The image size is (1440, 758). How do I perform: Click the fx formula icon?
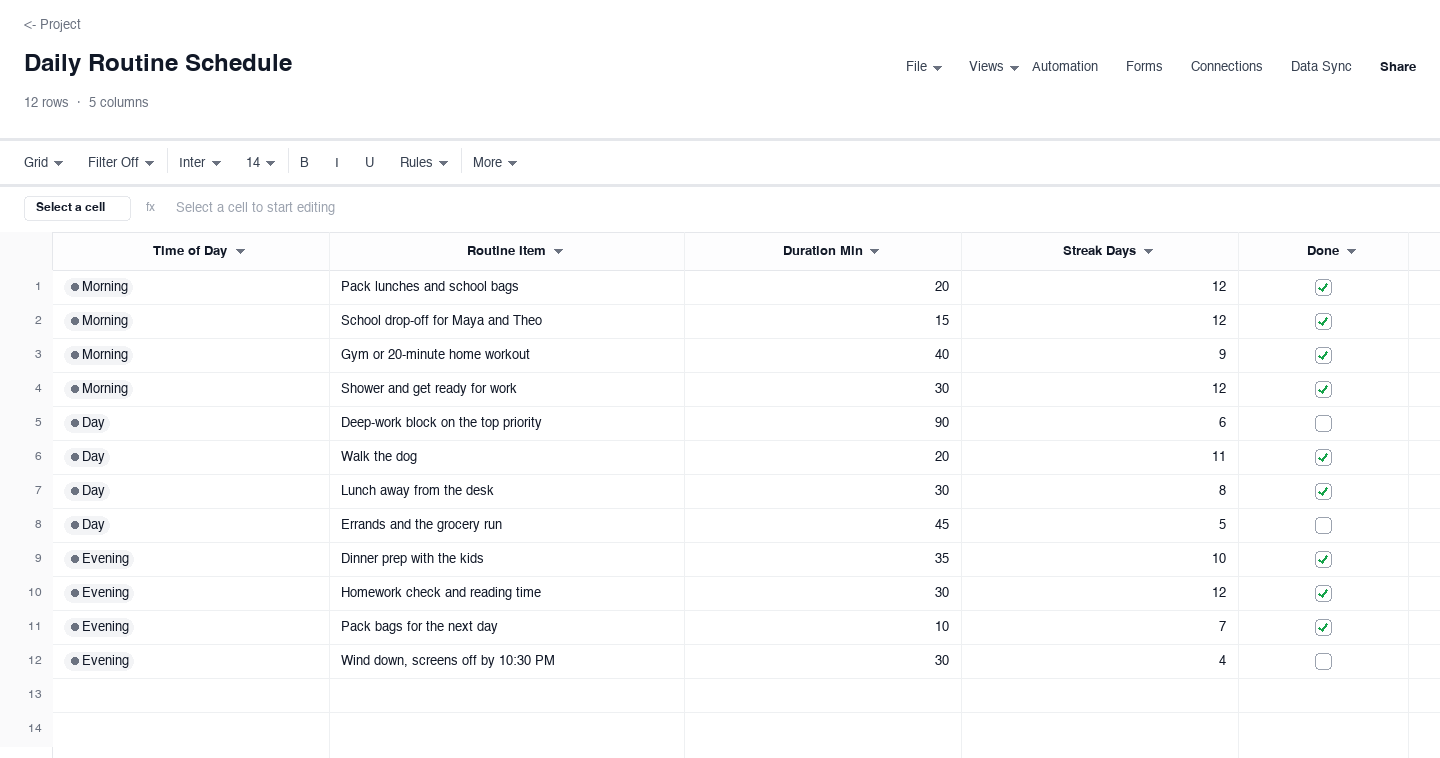(150, 207)
